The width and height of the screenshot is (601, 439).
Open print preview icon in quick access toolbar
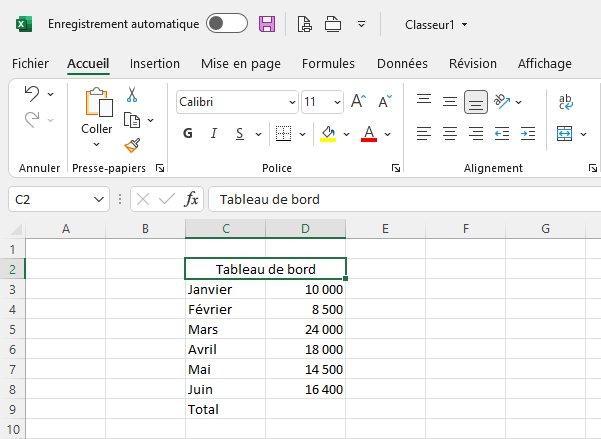click(305, 24)
